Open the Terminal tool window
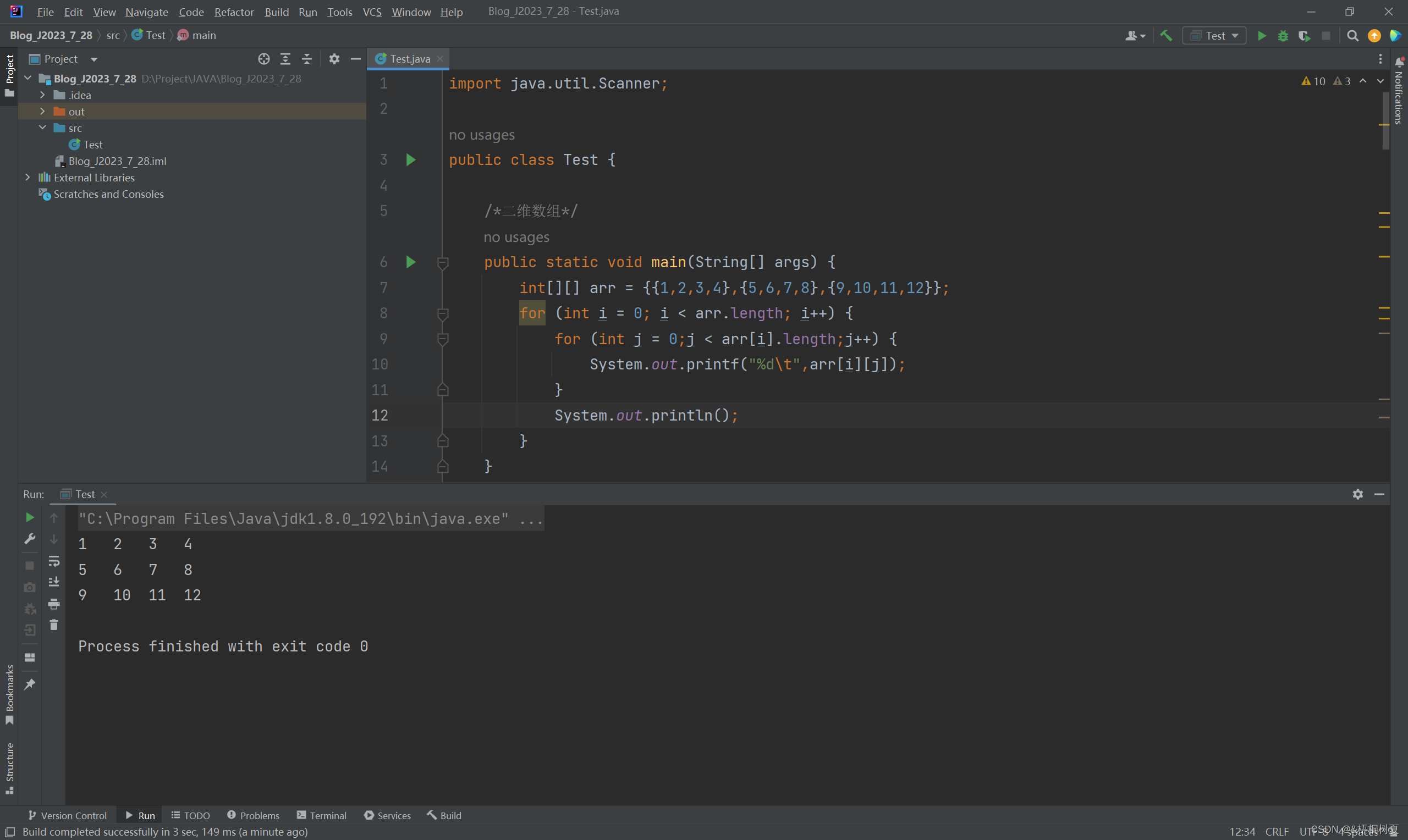This screenshot has width=1408, height=840. [322, 815]
